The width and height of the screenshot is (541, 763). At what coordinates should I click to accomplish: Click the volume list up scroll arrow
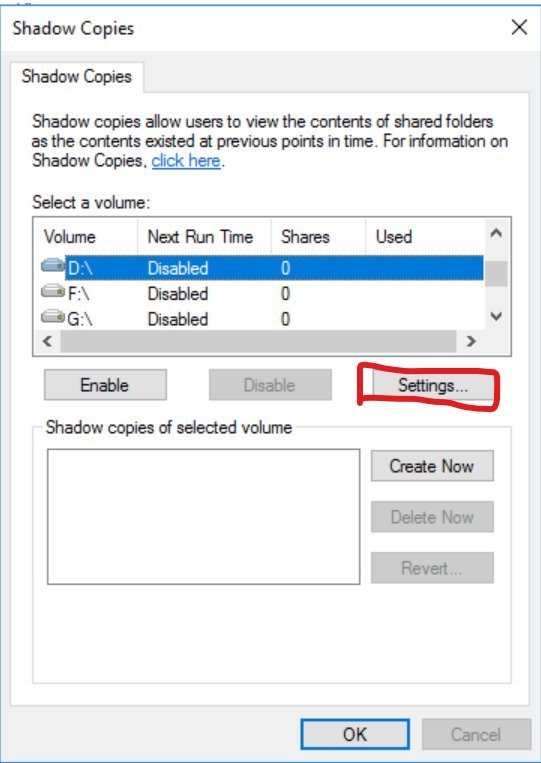pyautogui.click(x=496, y=234)
